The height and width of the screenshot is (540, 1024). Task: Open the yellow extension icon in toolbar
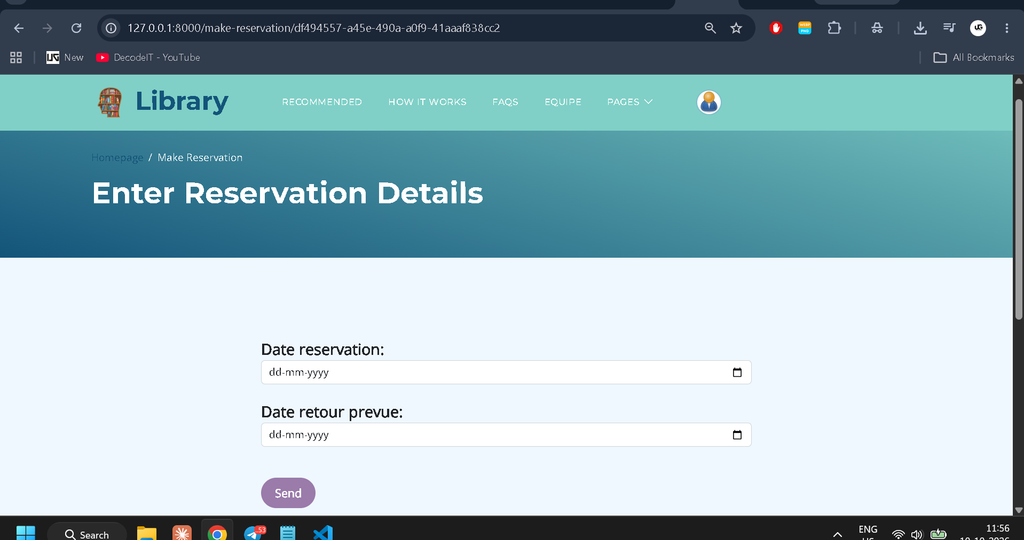pos(805,28)
